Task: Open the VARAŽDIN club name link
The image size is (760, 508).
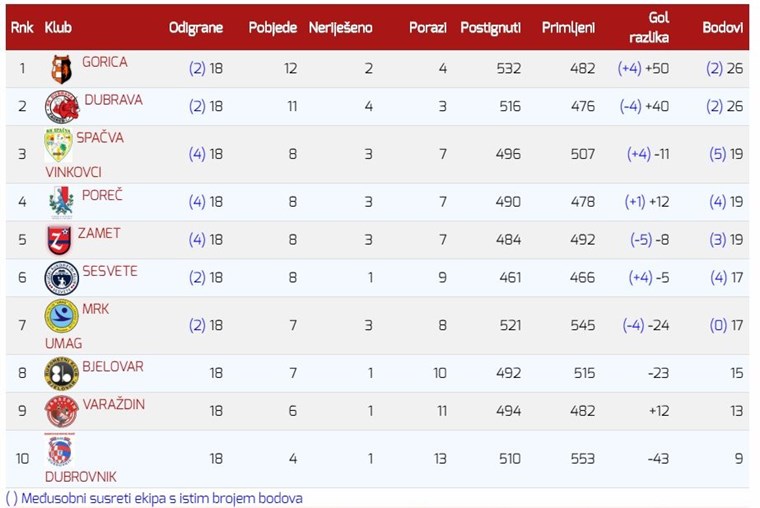Action: [x=116, y=404]
